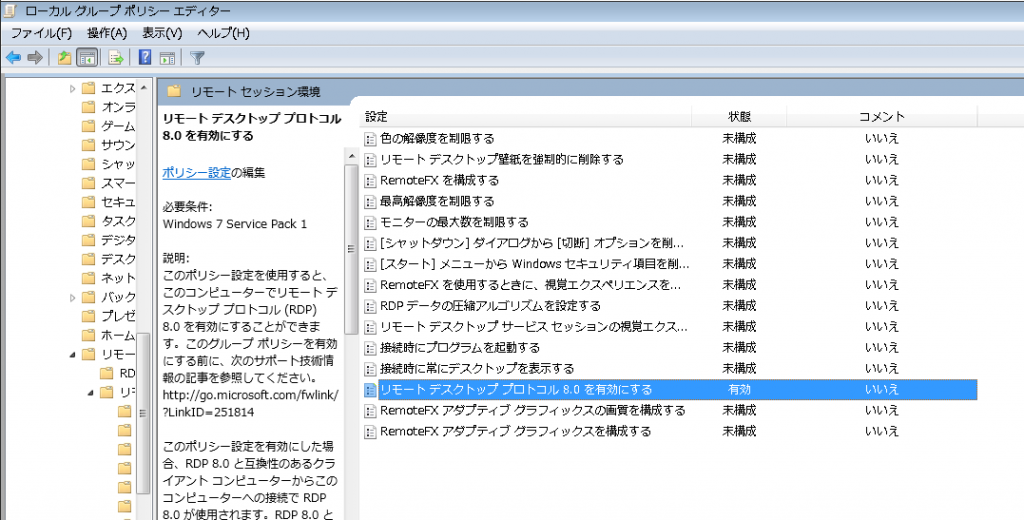Click the Forward arrow toolbar icon
The width and height of the screenshot is (1024, 520).
tap(35, 57)
